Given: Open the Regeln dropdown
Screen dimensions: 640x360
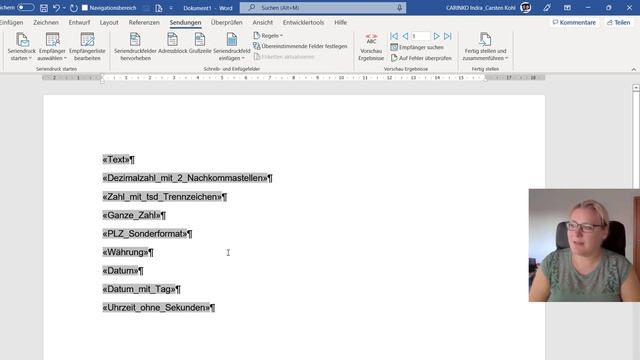Looking at the screenshot, I should pyautogui.click(x=268, y=36).
